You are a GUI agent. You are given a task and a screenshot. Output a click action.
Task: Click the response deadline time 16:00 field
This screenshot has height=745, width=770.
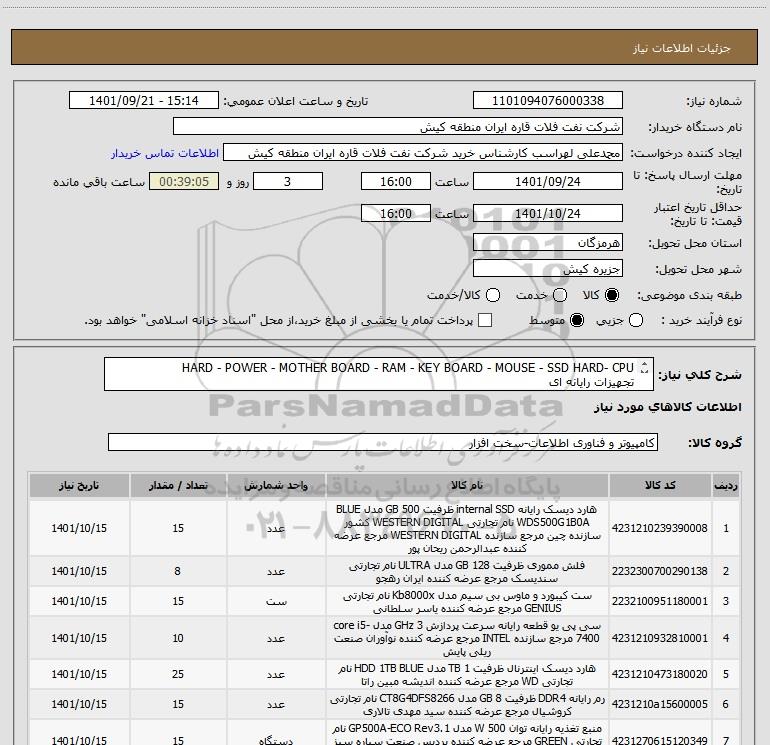click(396, 181)
